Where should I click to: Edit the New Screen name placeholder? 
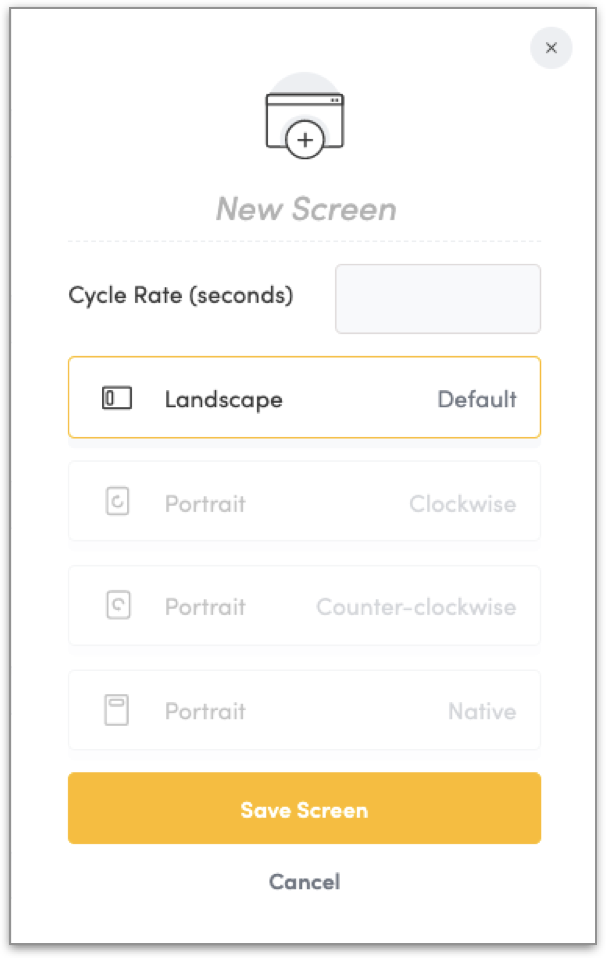pos(305,209)
